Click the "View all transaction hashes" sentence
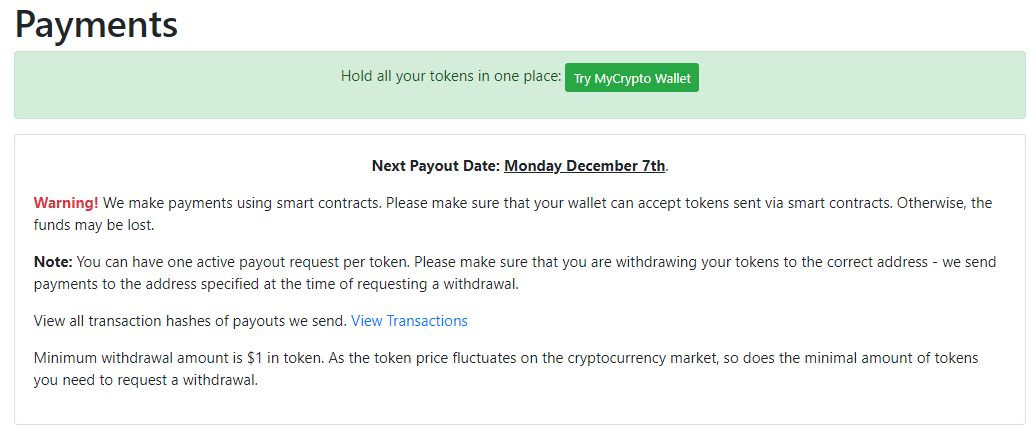This screenshot has height=431, width=1036. [190, 321]
